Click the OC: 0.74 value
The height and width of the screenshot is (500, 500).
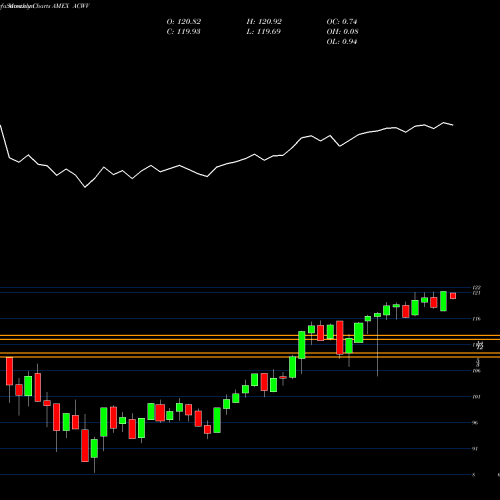[342, 22]
